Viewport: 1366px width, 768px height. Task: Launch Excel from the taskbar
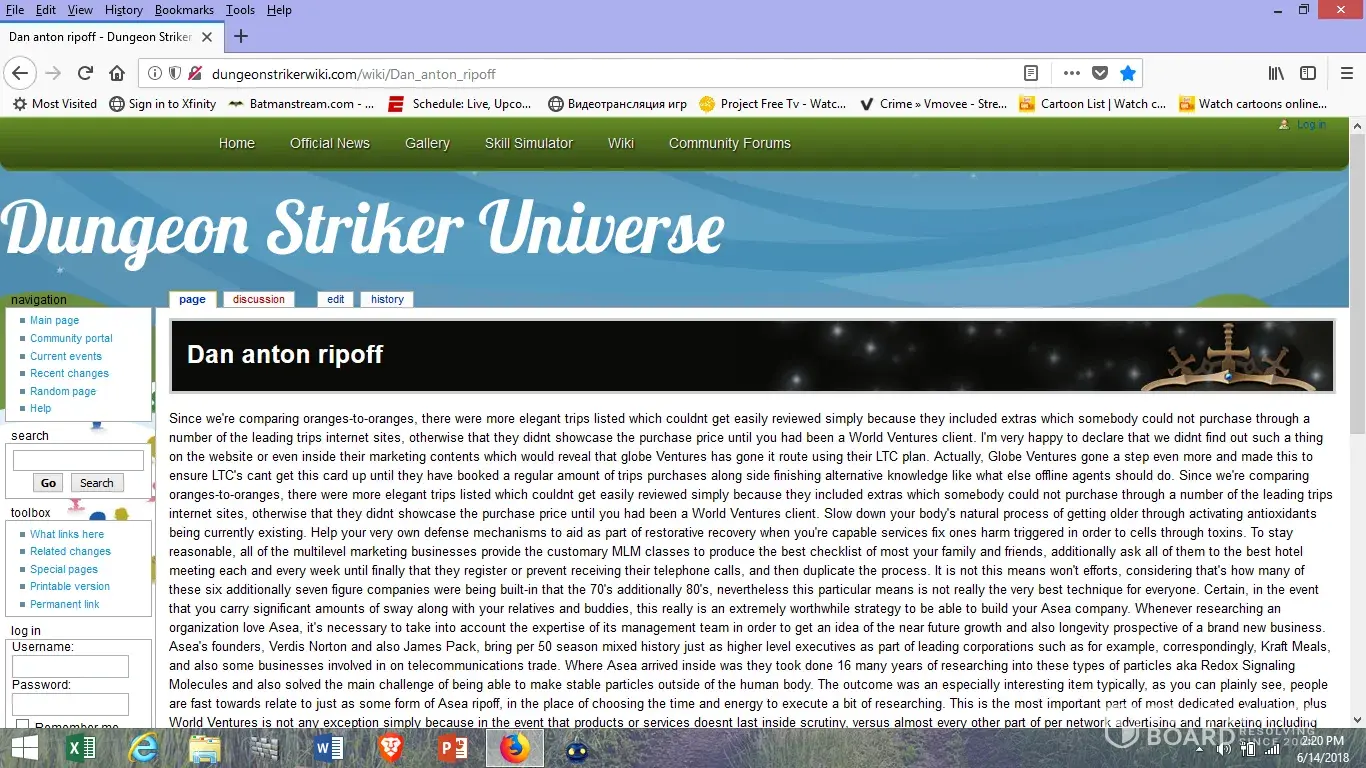[x=80, y=748]
